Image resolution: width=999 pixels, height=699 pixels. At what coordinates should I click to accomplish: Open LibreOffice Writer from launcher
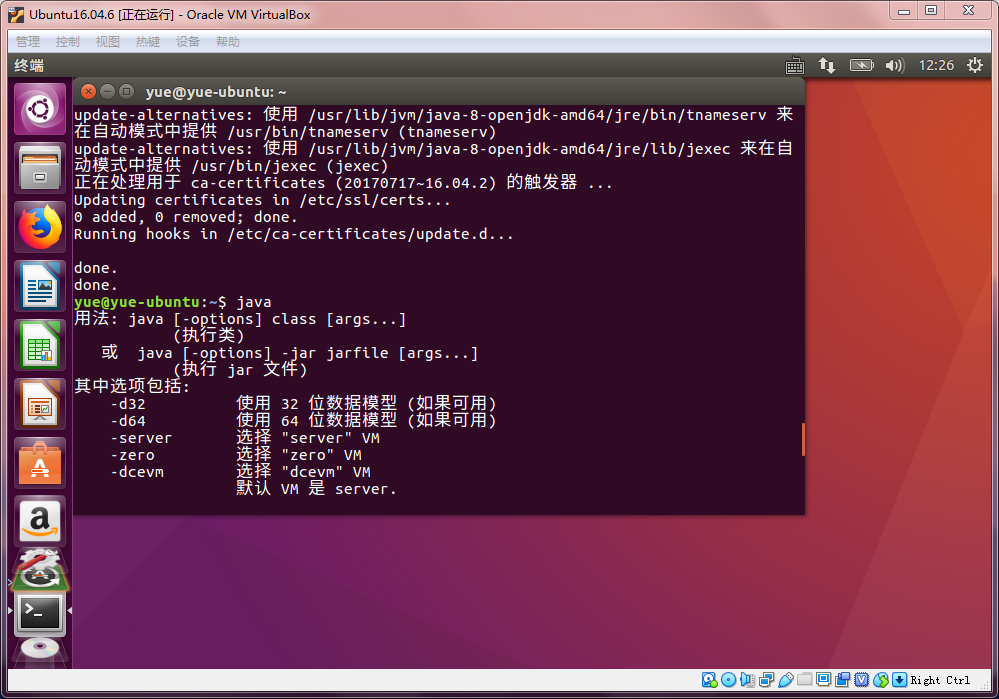[x=40, y=286]
